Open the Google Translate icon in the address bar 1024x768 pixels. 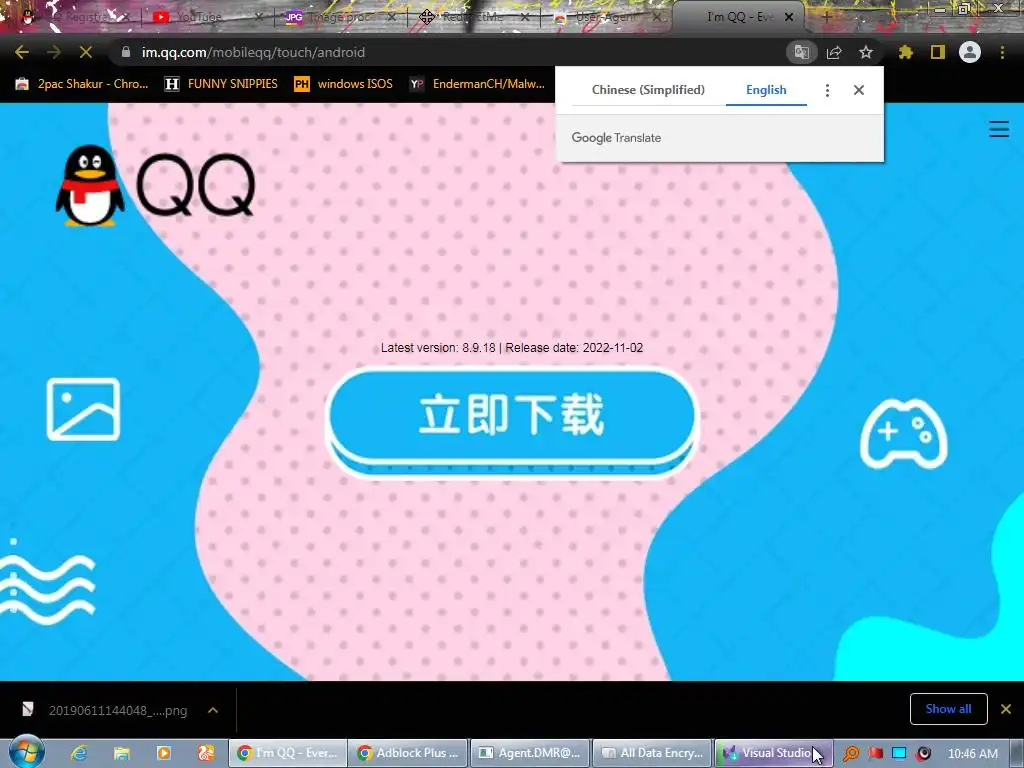tap(802, 52)
